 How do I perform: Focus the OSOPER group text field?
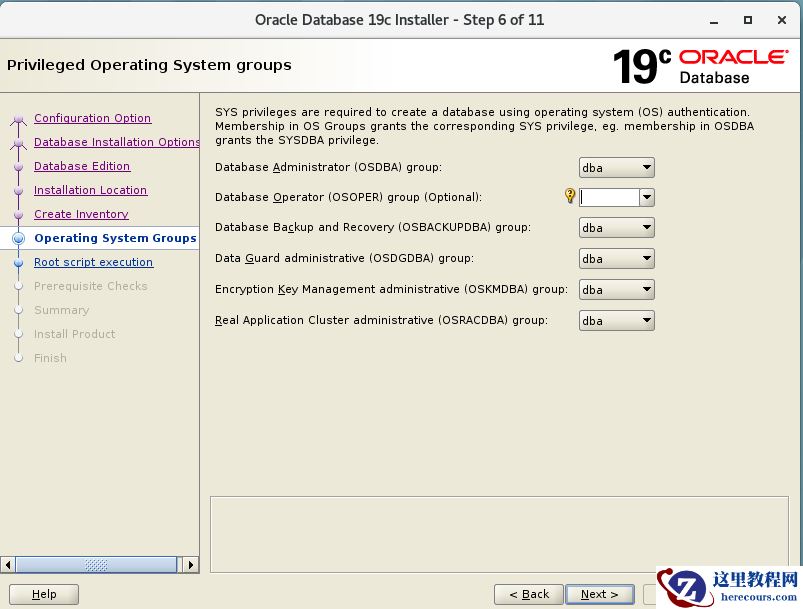pyautogui.click(x=609, y=197)
